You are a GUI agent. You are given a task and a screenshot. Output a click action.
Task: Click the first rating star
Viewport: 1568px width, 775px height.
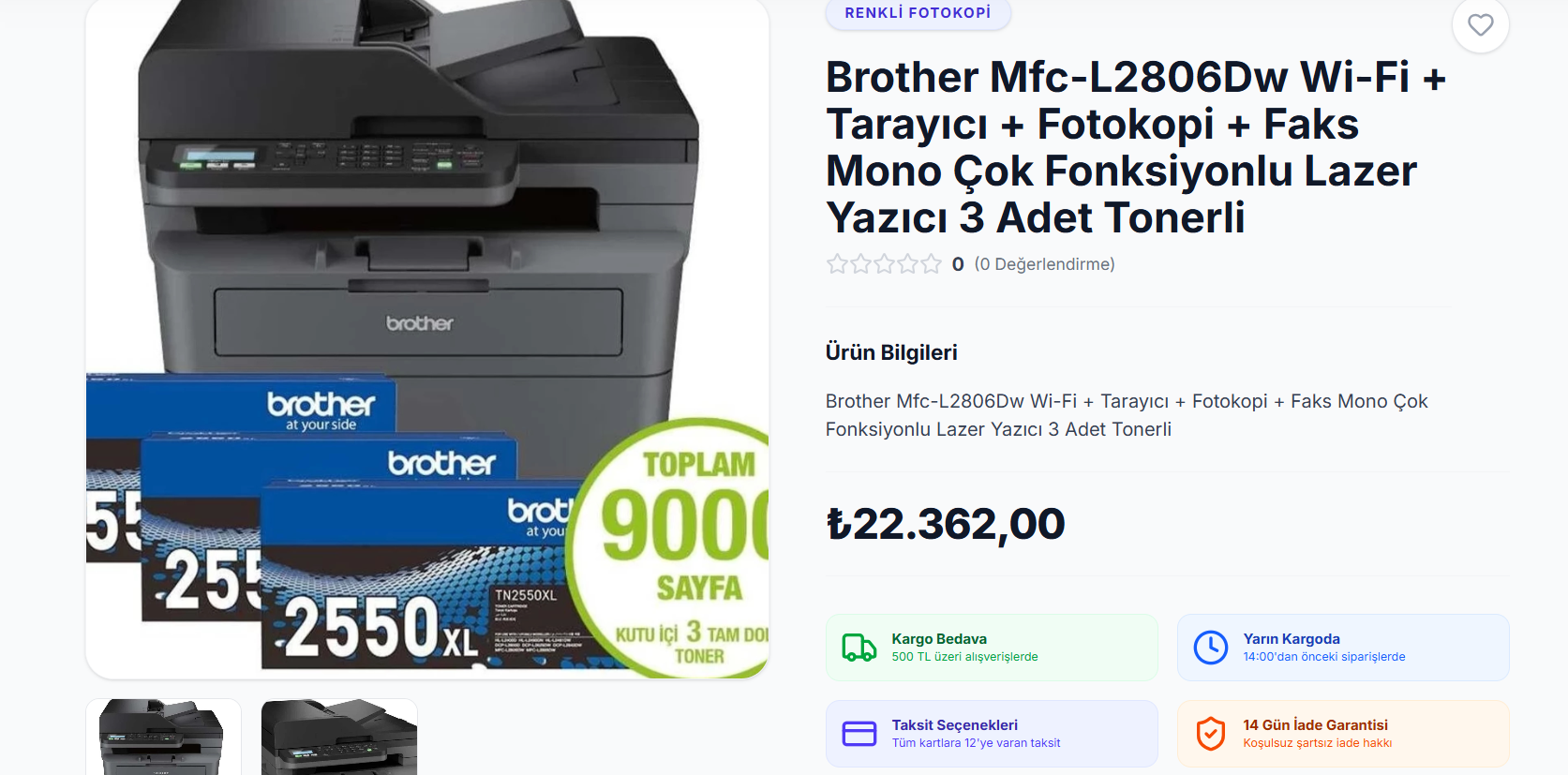click(x=837, y=264)
